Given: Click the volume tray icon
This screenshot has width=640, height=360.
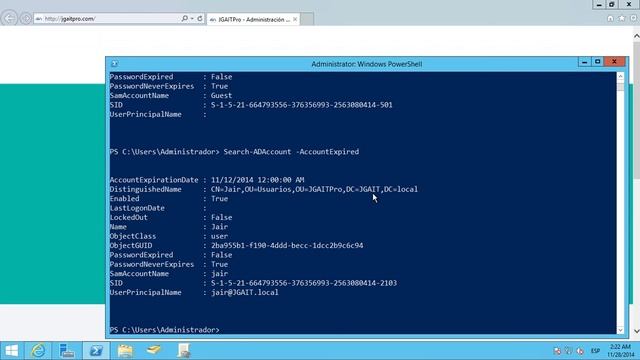Looking at the screenshot, I should pyautogui.click(x=580, y=351).
